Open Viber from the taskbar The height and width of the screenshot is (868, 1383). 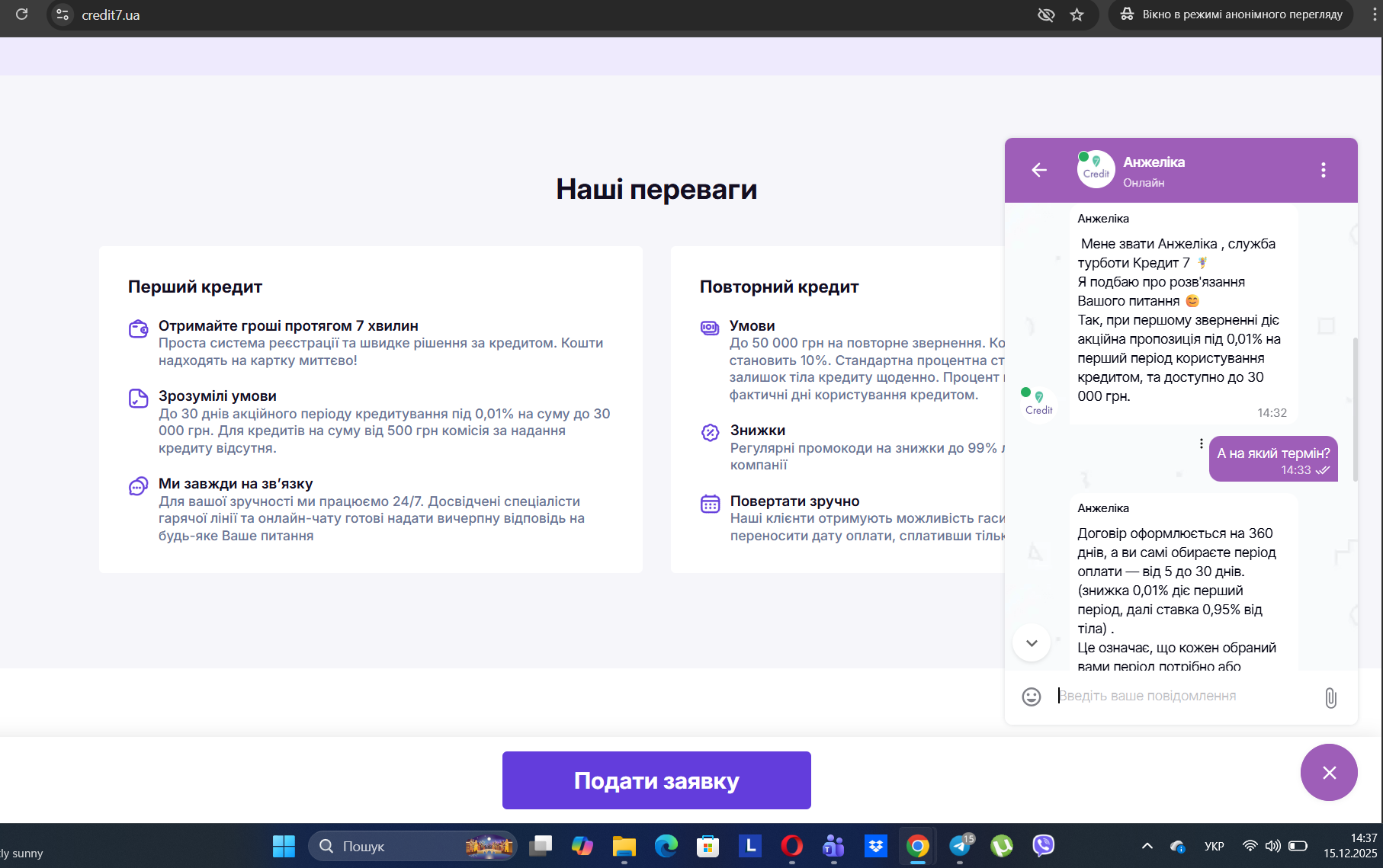pyautogui.click(x=1044, y=846)
